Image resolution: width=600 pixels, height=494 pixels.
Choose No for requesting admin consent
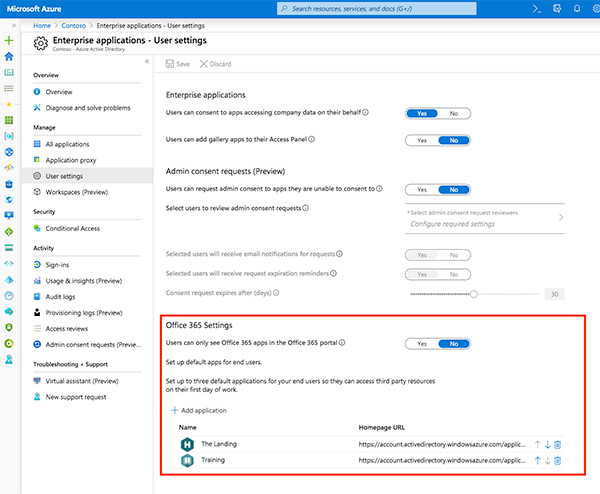tap(454, 190)
